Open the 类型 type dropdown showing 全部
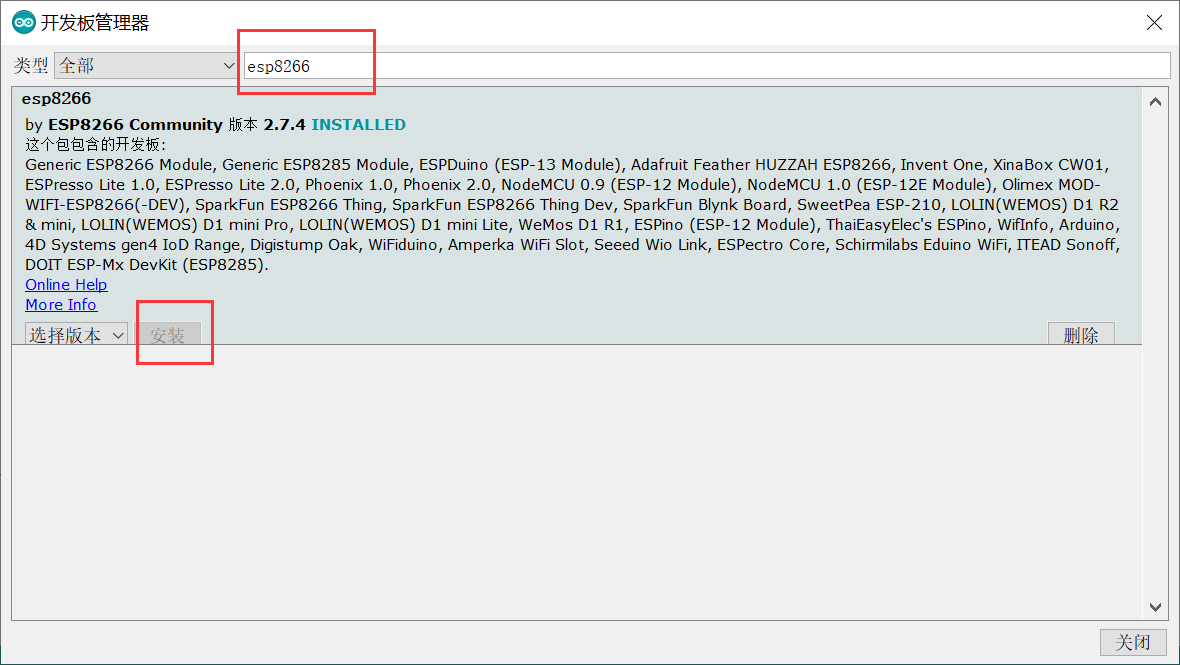 146,65
